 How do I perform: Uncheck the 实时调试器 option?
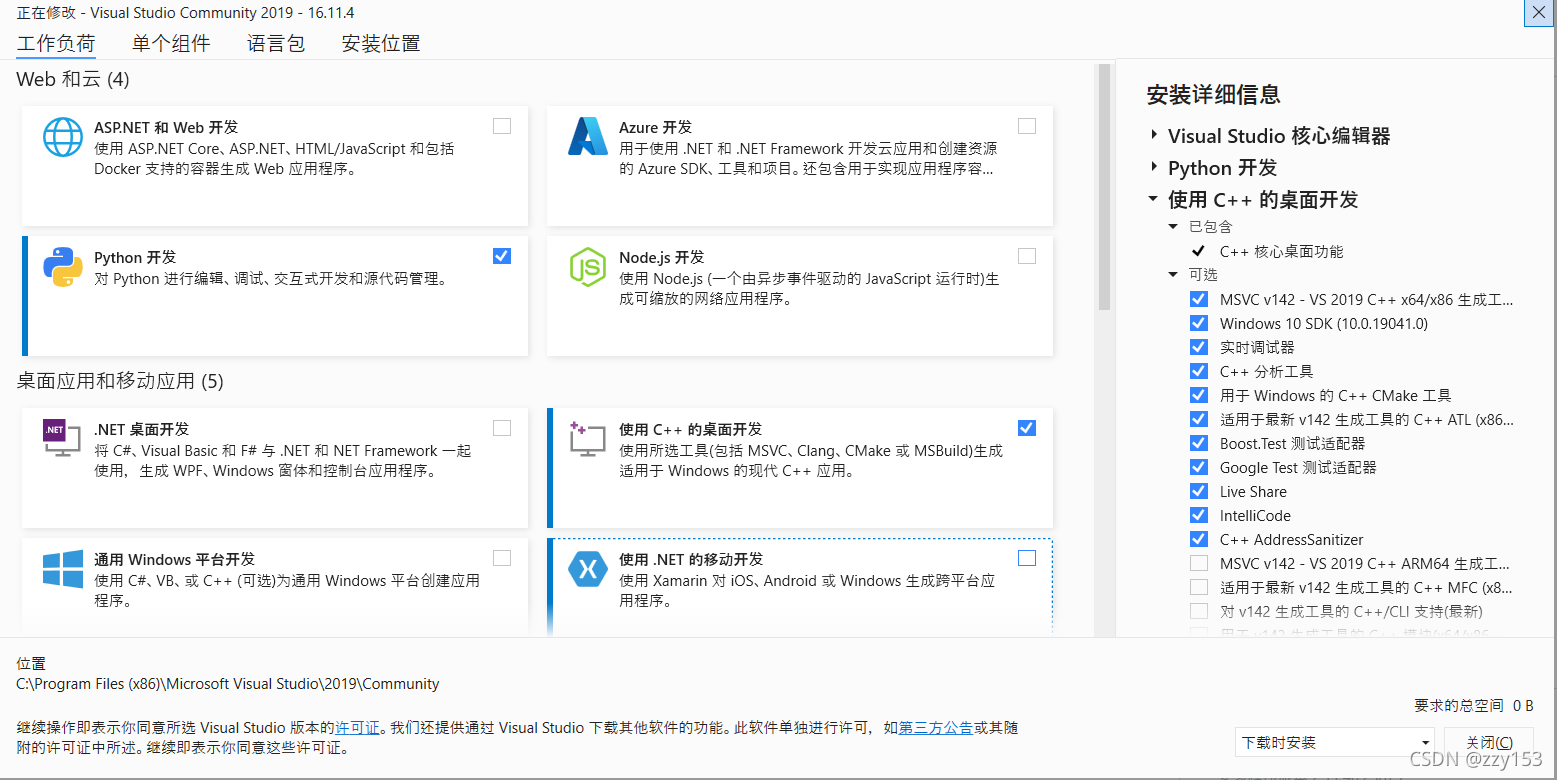(x=1199, y=347)
